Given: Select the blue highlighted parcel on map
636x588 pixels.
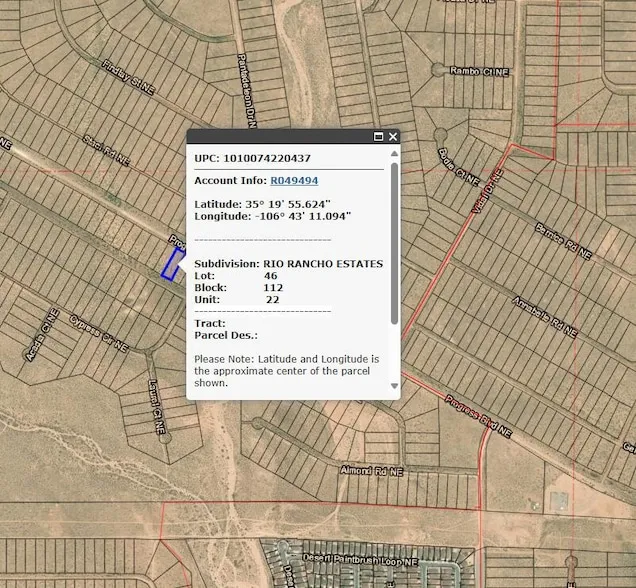Looking at the screenshot, I should click(x=173, y=265).
